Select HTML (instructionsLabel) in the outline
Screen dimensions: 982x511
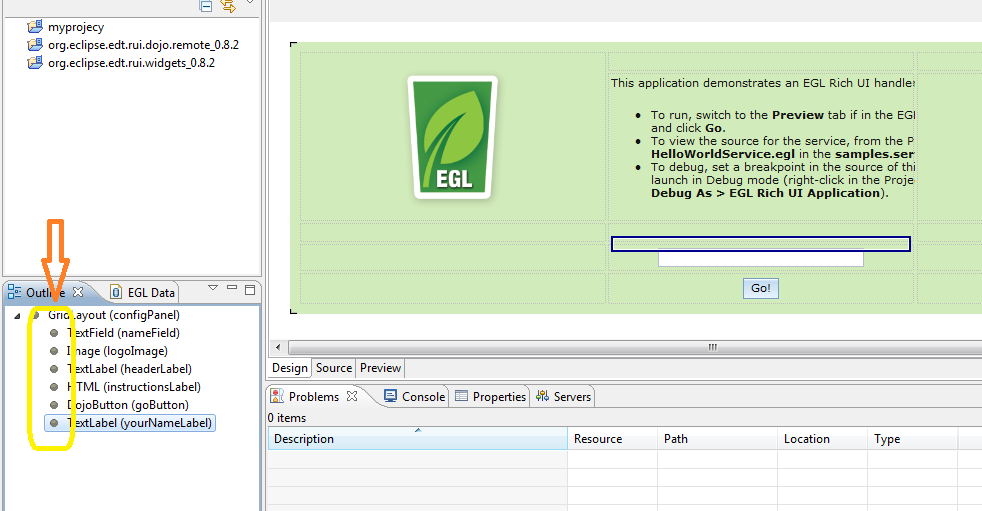point(133,387)
